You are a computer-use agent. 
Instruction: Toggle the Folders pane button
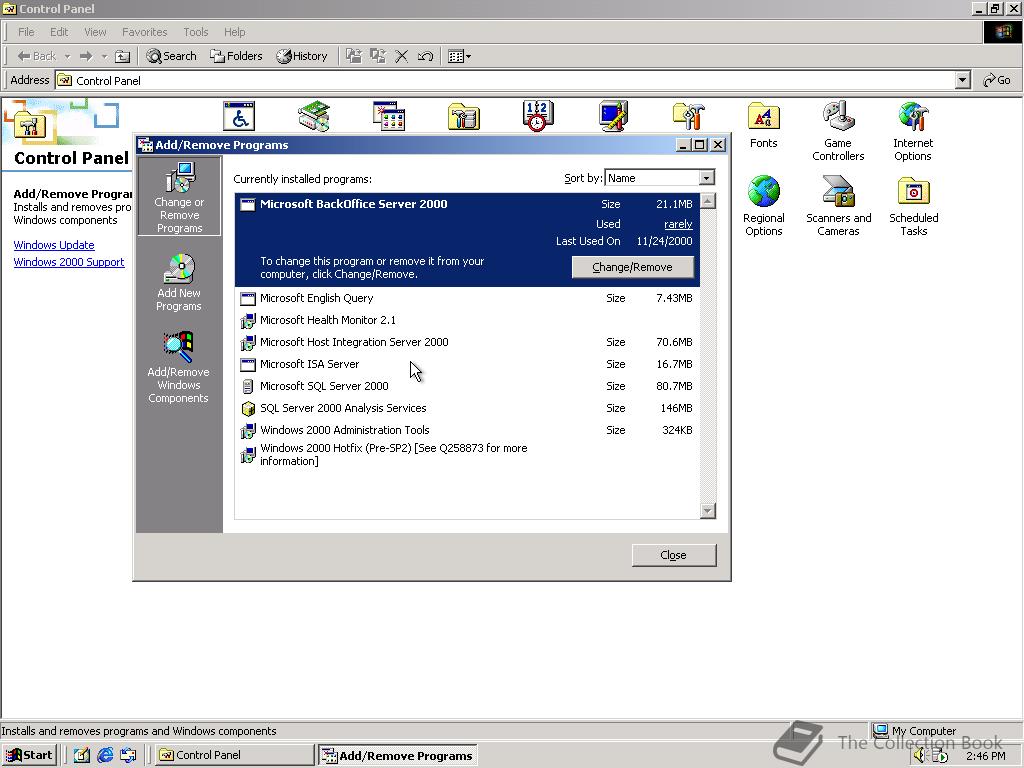(236, 56)
